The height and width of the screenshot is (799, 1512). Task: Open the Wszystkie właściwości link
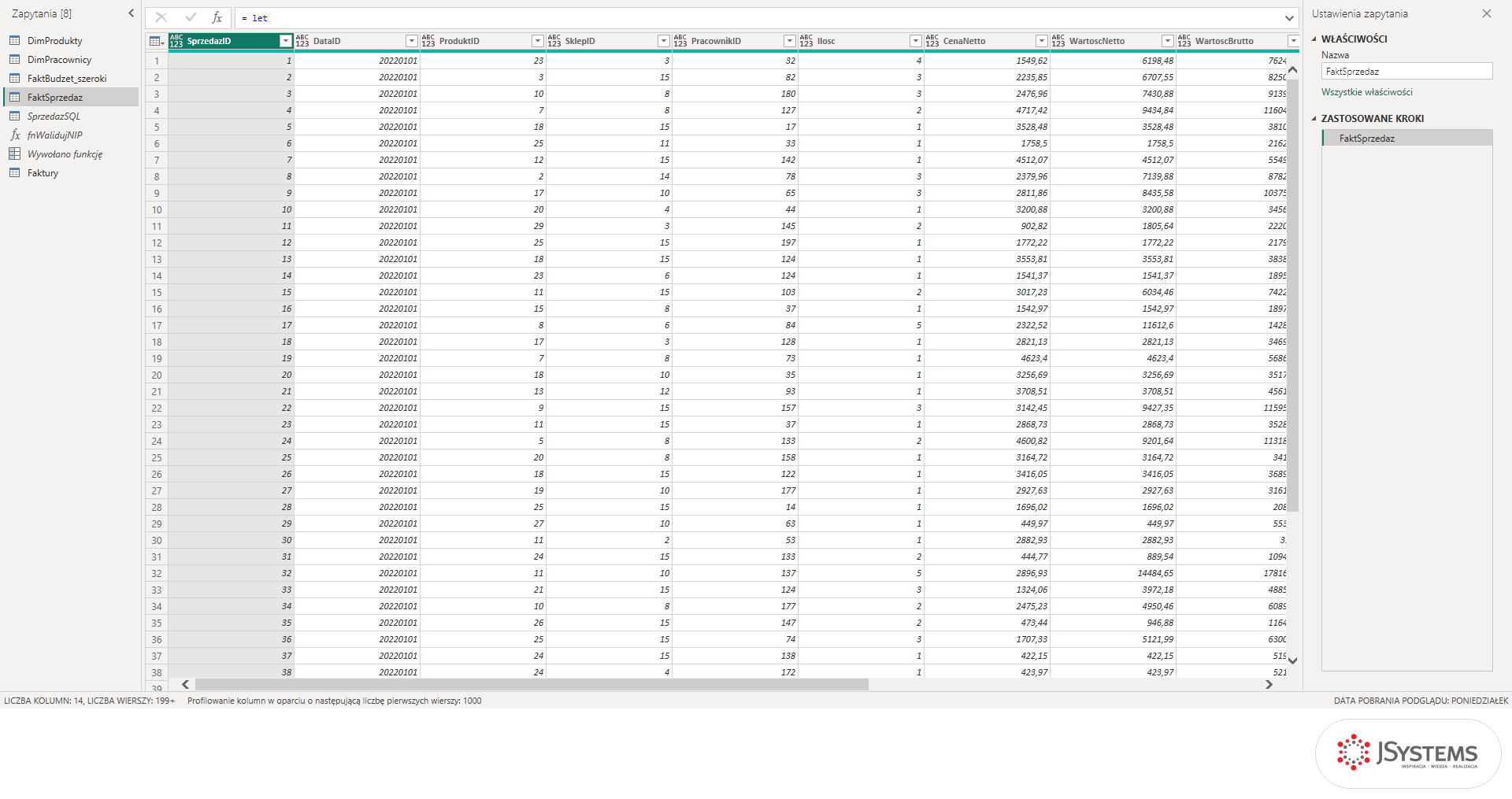[x=1367, y=92]
